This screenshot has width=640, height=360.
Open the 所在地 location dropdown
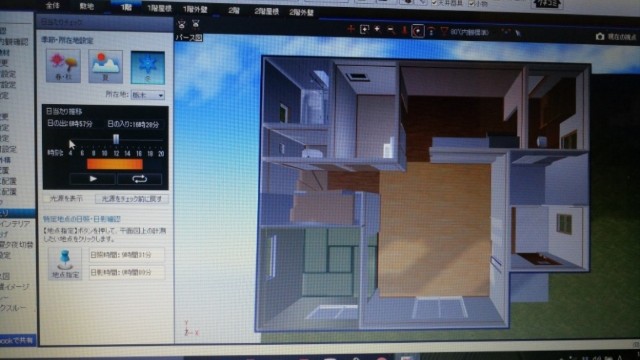[x=148, y=95]
